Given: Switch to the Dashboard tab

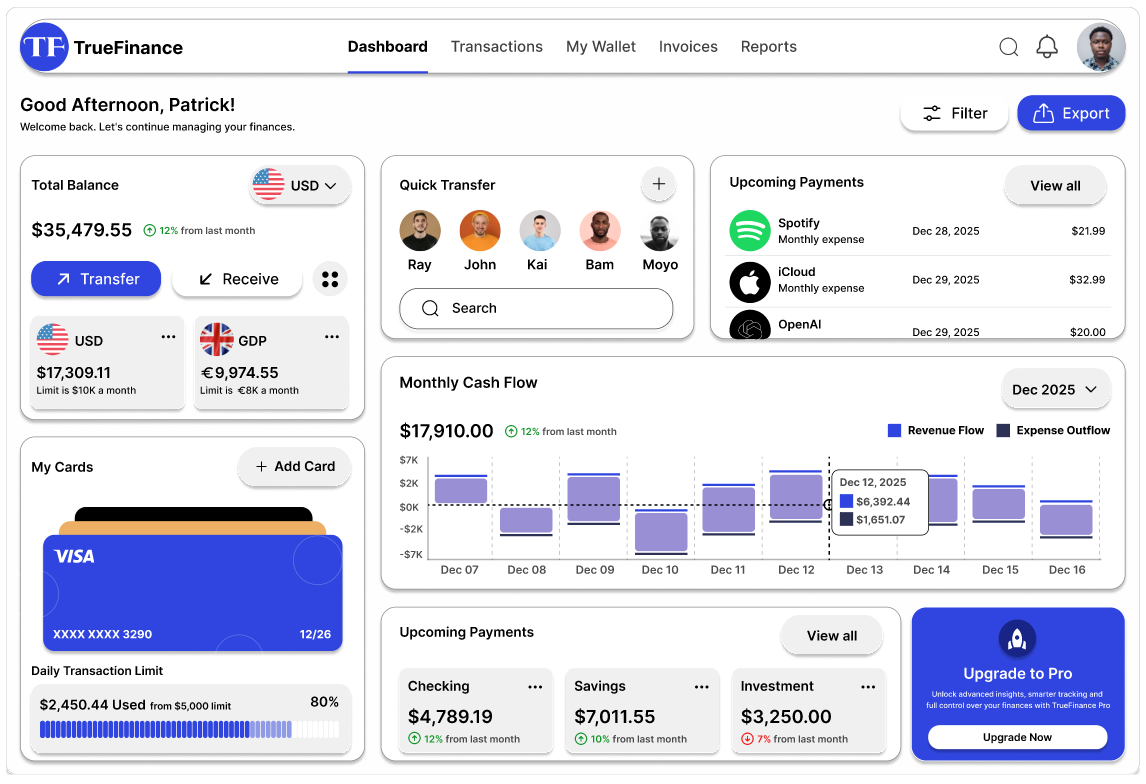Looking at the screenshot, I should tap(387, 47).
